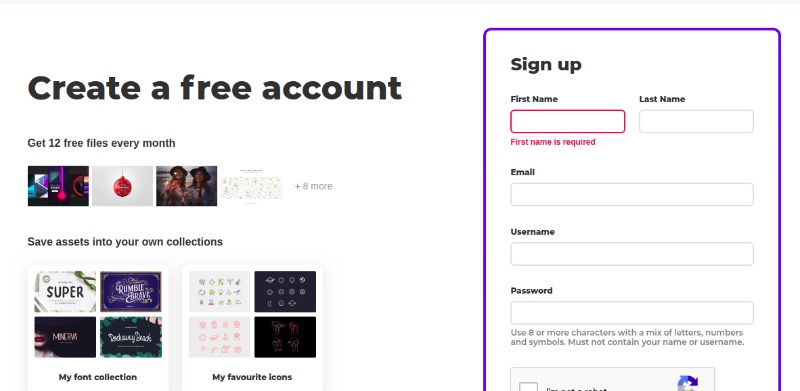Click the Username text field
The height and width of the screenshot is (391, 800).
632,254
